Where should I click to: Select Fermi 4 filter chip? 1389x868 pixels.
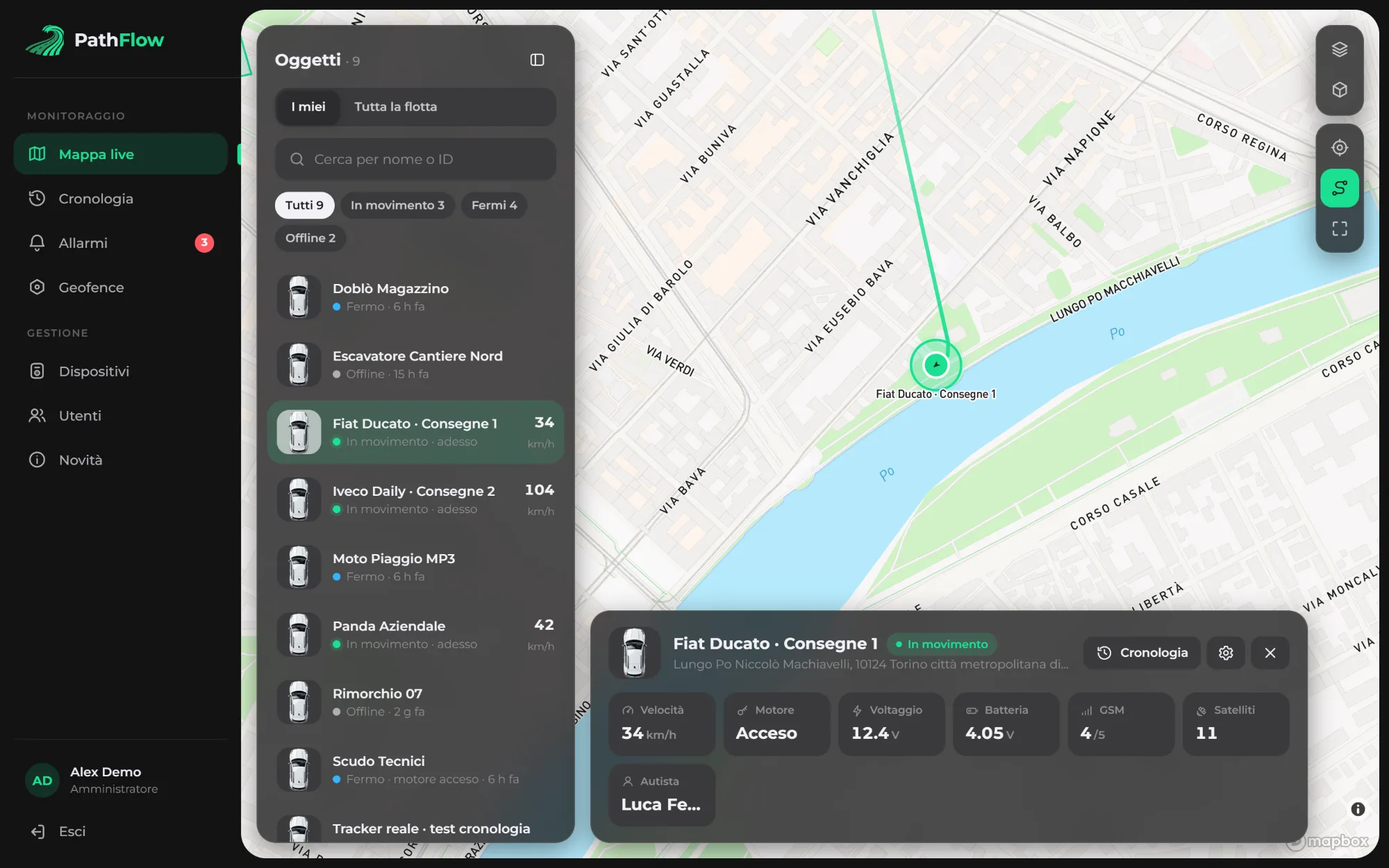(x=494, y=206)
